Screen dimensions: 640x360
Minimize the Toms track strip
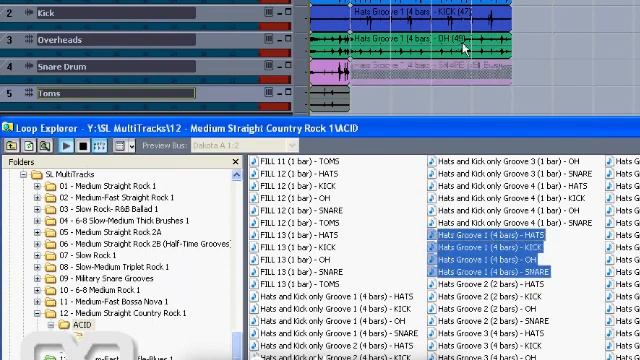280,93
